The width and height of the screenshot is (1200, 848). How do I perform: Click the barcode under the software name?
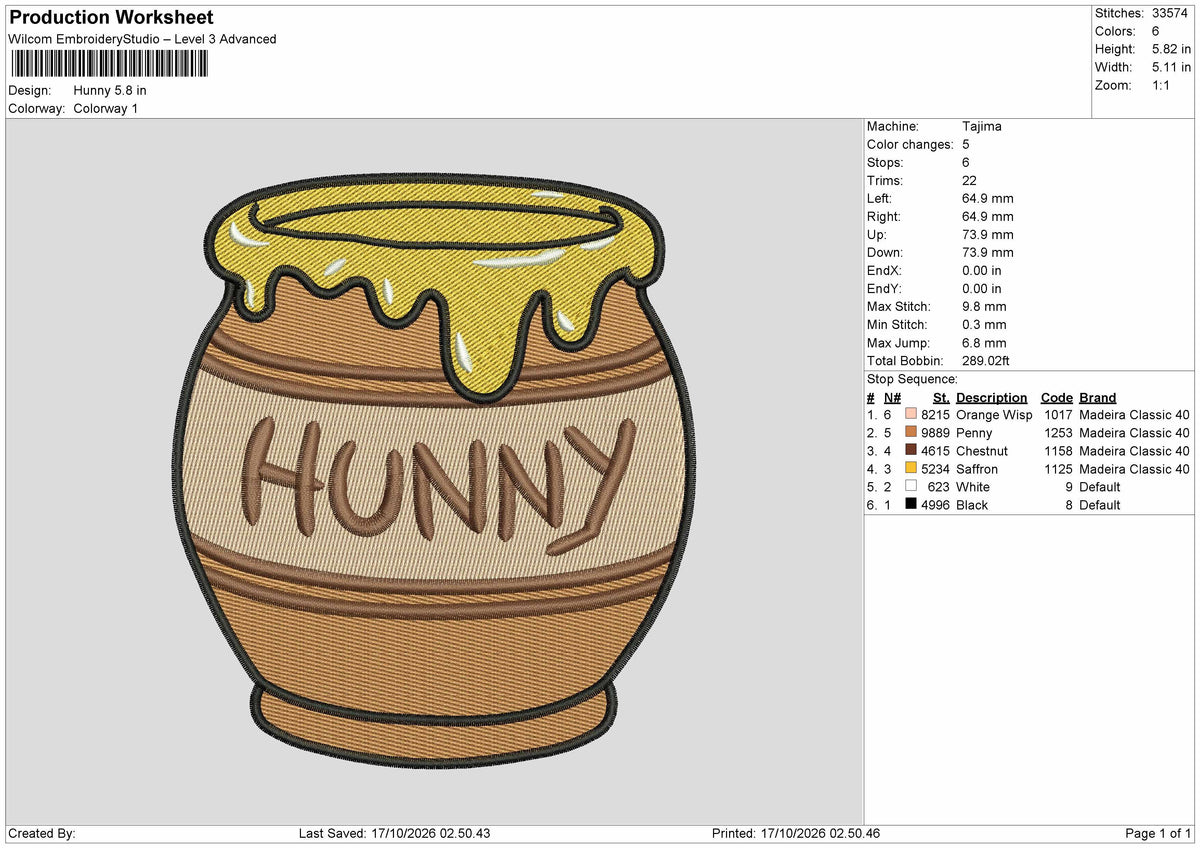click(x=110, y=64)
